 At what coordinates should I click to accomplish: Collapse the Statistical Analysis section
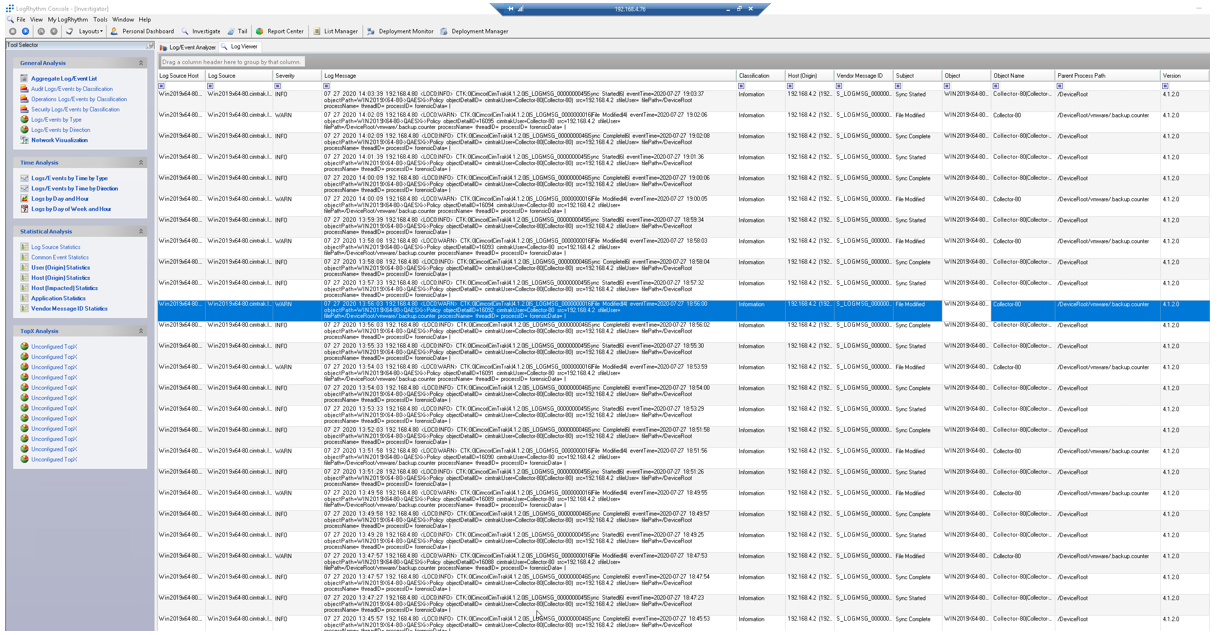tap(141, 231)
